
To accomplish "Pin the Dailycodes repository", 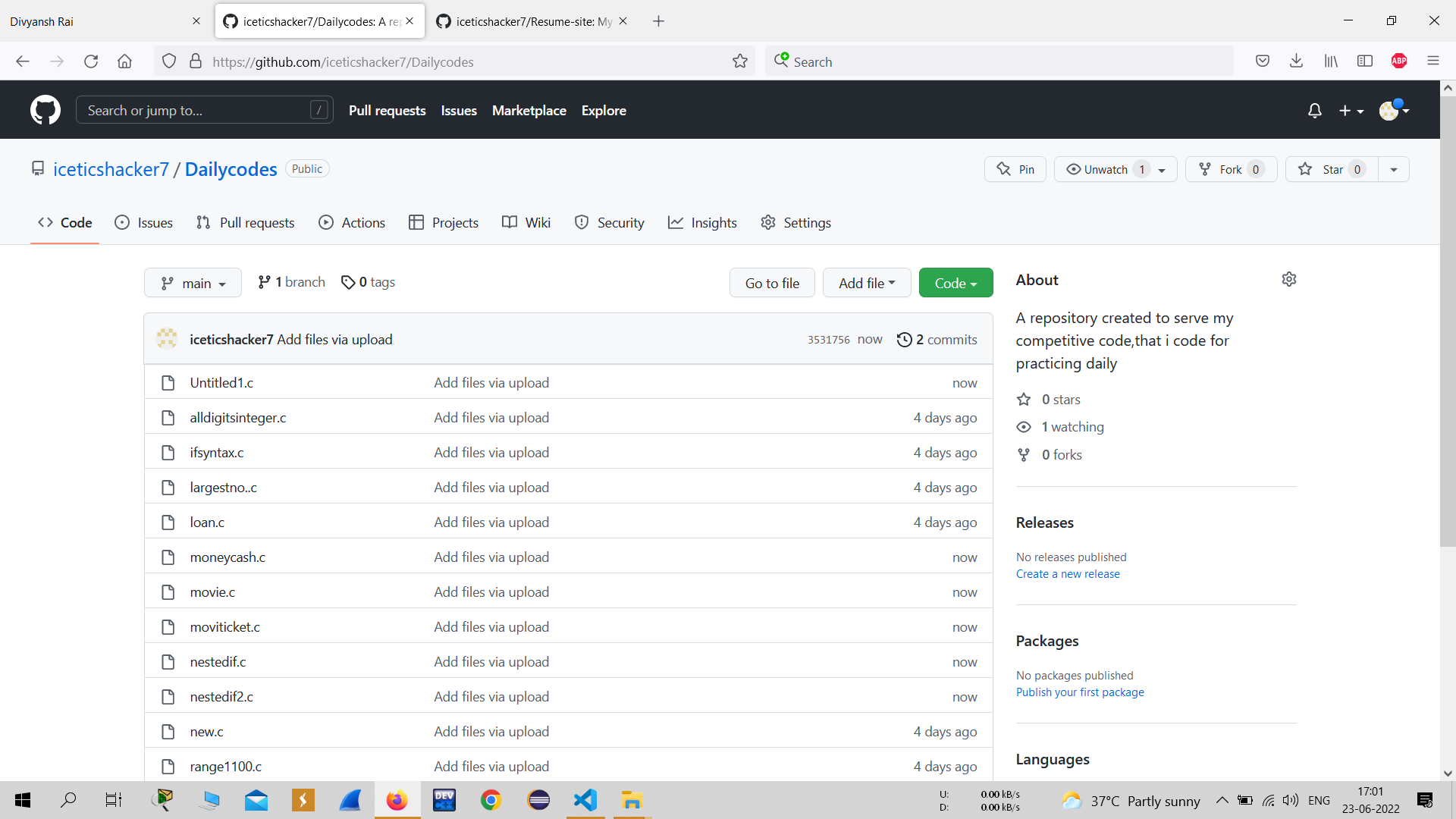I will click(1015, 169).
